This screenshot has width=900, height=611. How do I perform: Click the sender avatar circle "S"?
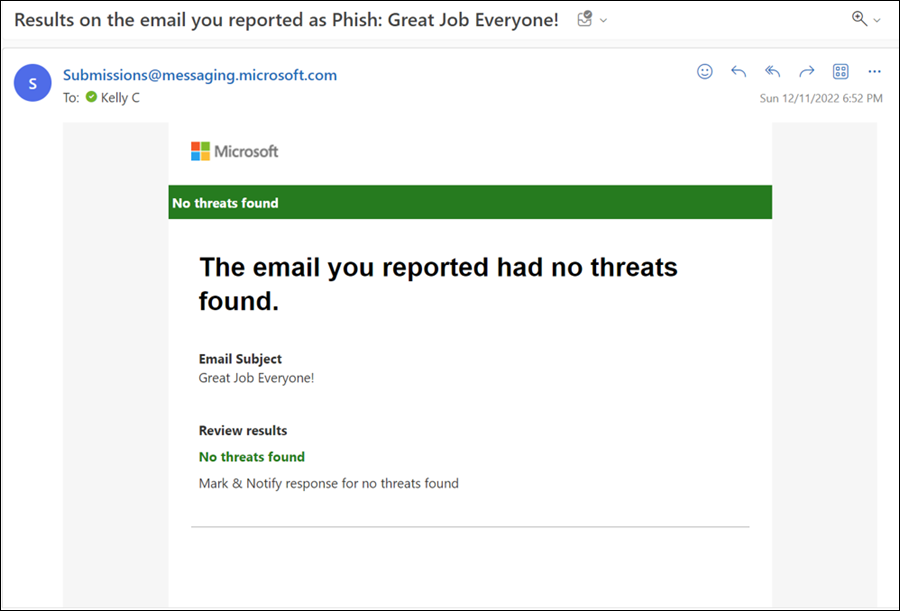[33, 84]
